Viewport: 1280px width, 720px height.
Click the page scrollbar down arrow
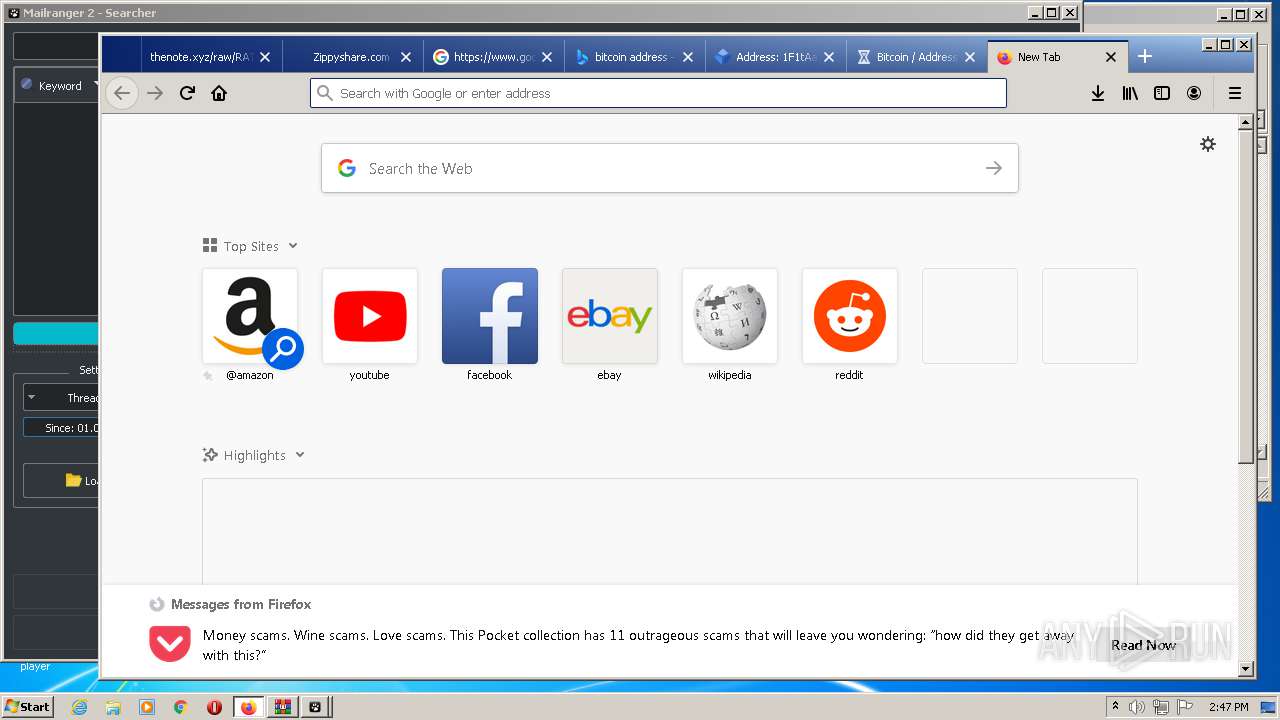1245,668
